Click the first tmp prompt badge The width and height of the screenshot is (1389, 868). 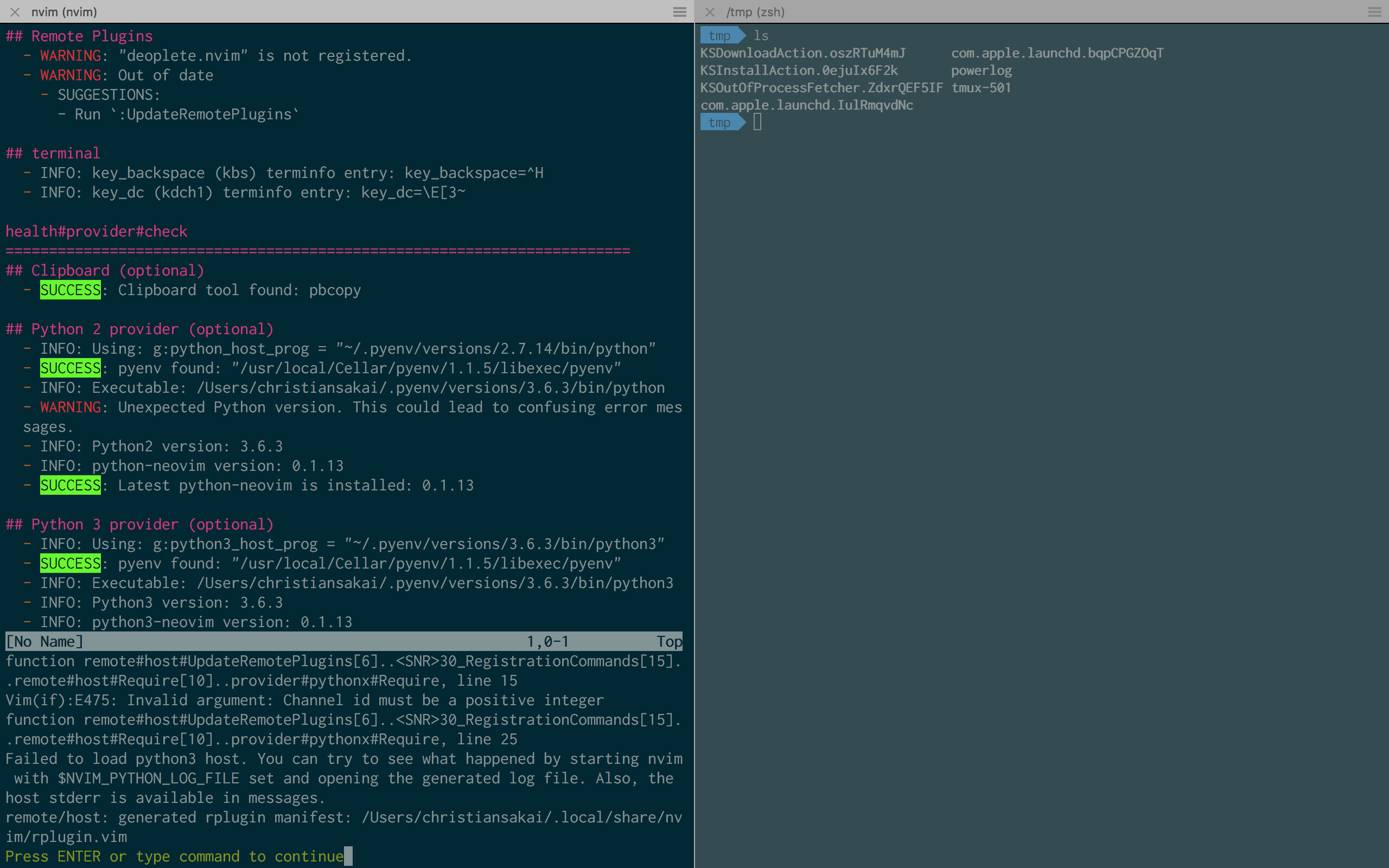[720, 36]
